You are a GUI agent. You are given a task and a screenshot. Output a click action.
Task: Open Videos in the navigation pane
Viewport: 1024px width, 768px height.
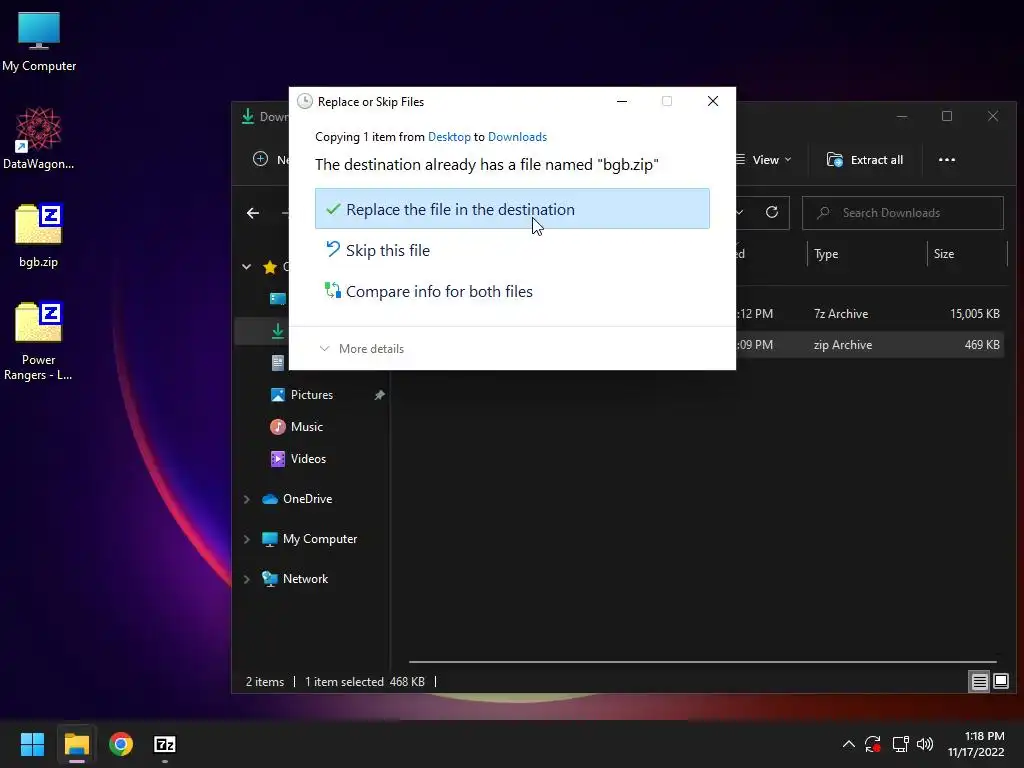point(308,459)
